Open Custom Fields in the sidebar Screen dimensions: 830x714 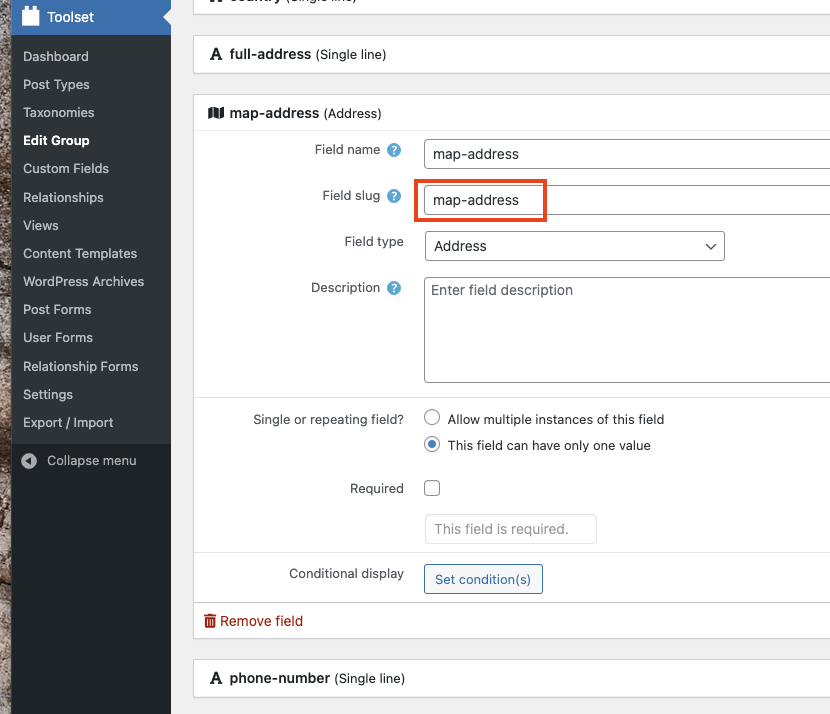[66, 169]
